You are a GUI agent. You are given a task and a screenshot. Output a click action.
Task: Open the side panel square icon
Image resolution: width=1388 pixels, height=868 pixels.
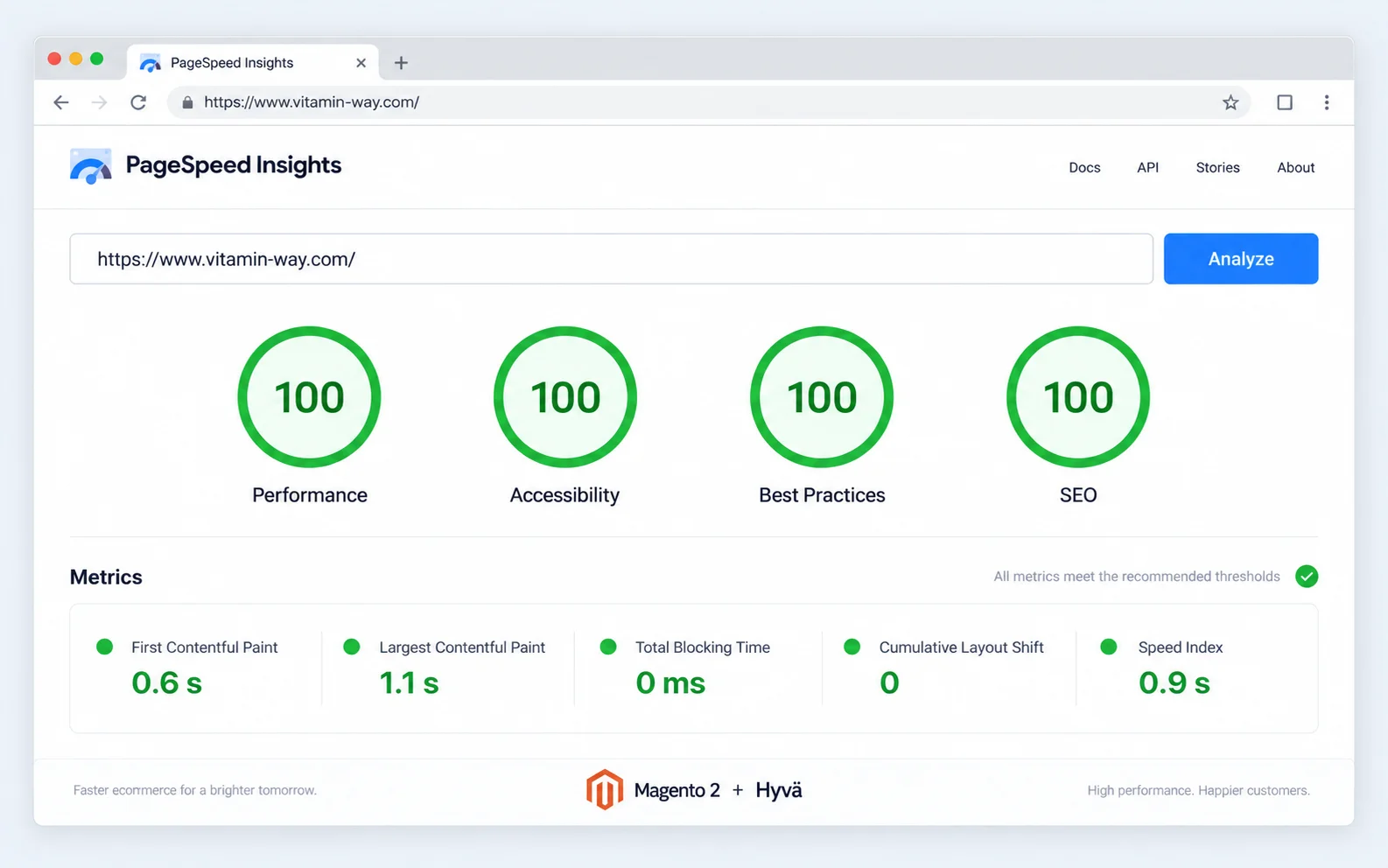tap(1285, 102)
